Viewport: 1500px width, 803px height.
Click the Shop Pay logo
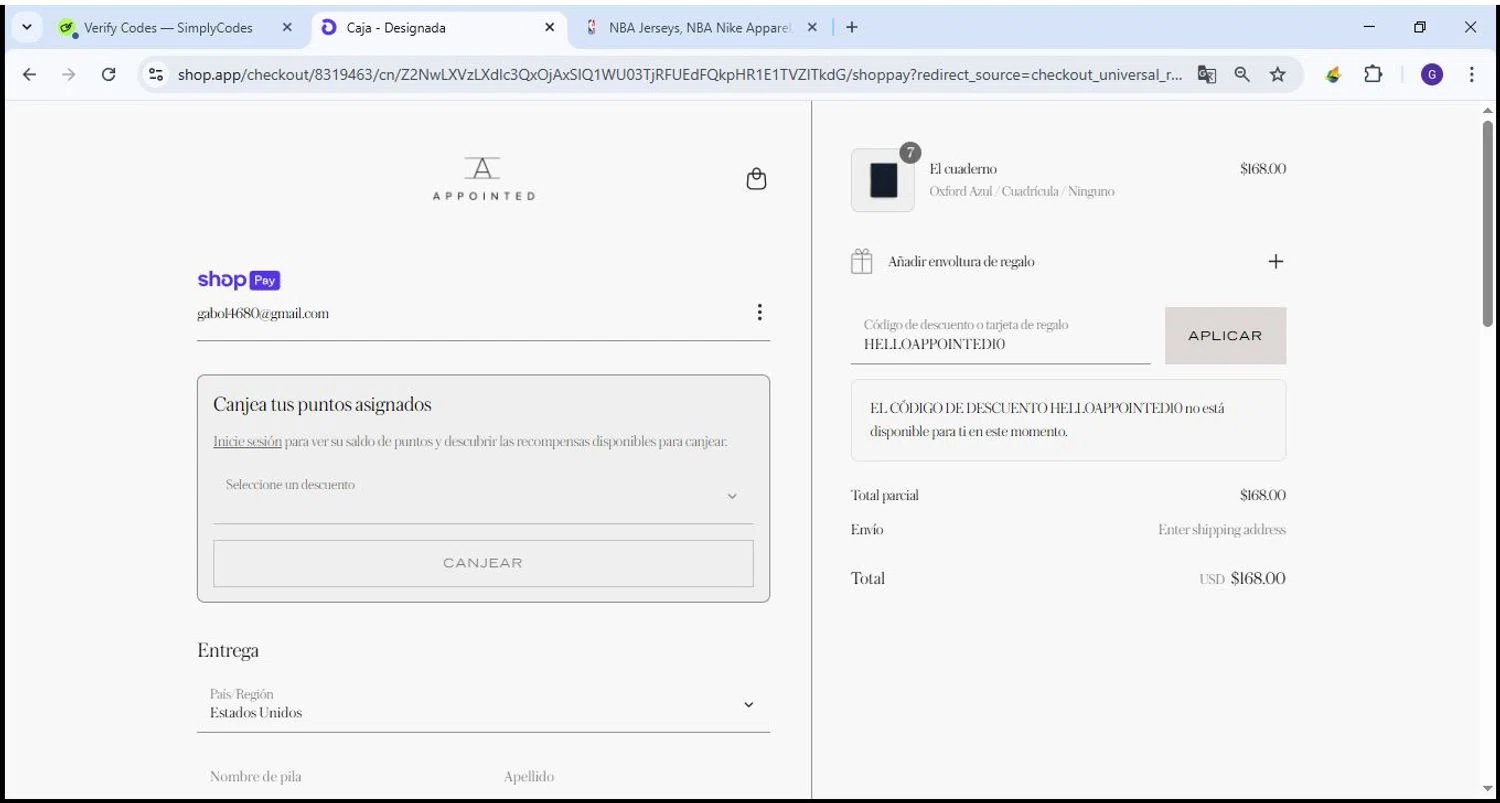239,280
